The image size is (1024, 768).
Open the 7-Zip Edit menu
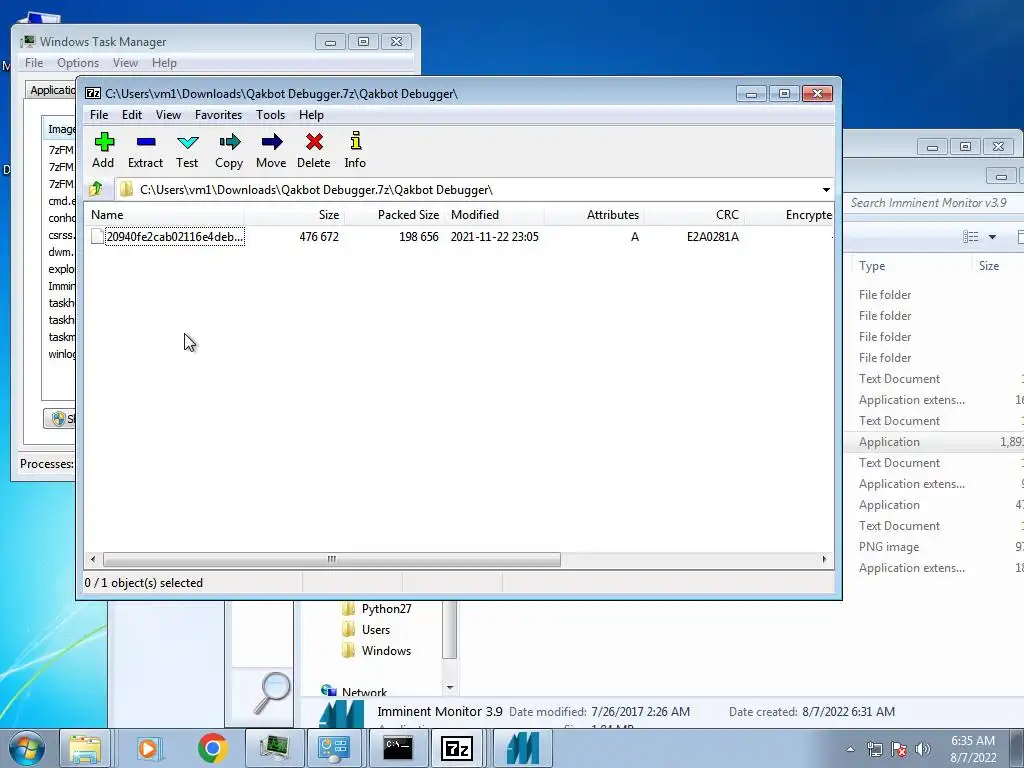click(x=132, y=114)
